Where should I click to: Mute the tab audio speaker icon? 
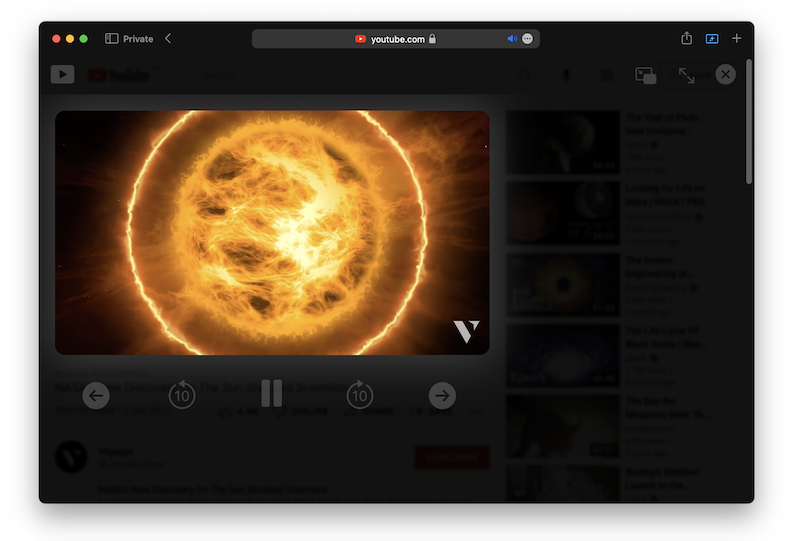click(x=512, y=39)
